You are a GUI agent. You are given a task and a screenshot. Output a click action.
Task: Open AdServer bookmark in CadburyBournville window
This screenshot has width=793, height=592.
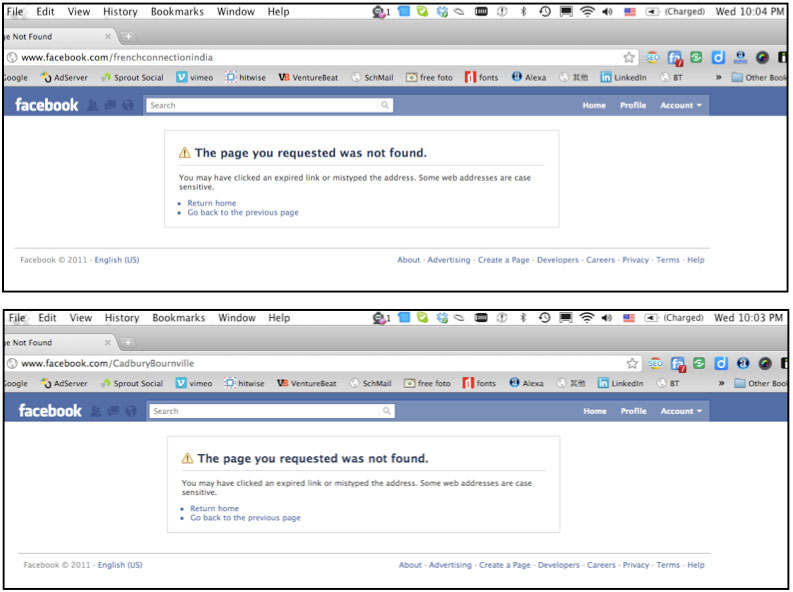pos(64,383)
